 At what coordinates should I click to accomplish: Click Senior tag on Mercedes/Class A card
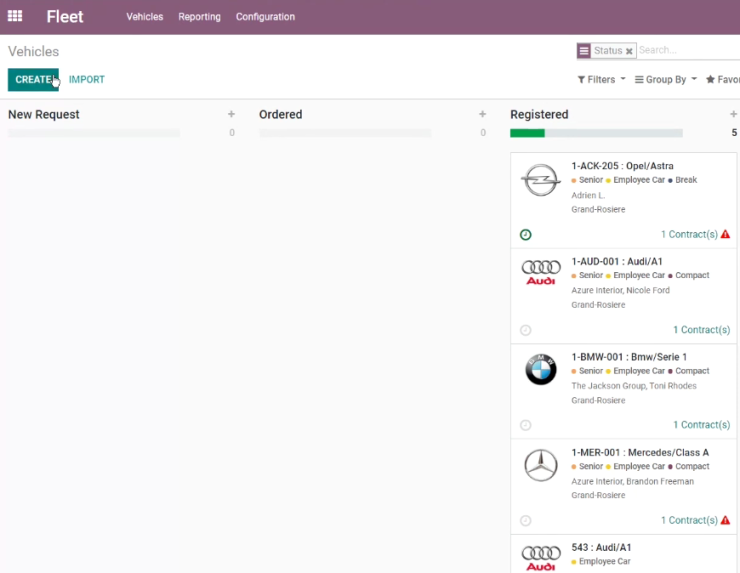point(591,466)
